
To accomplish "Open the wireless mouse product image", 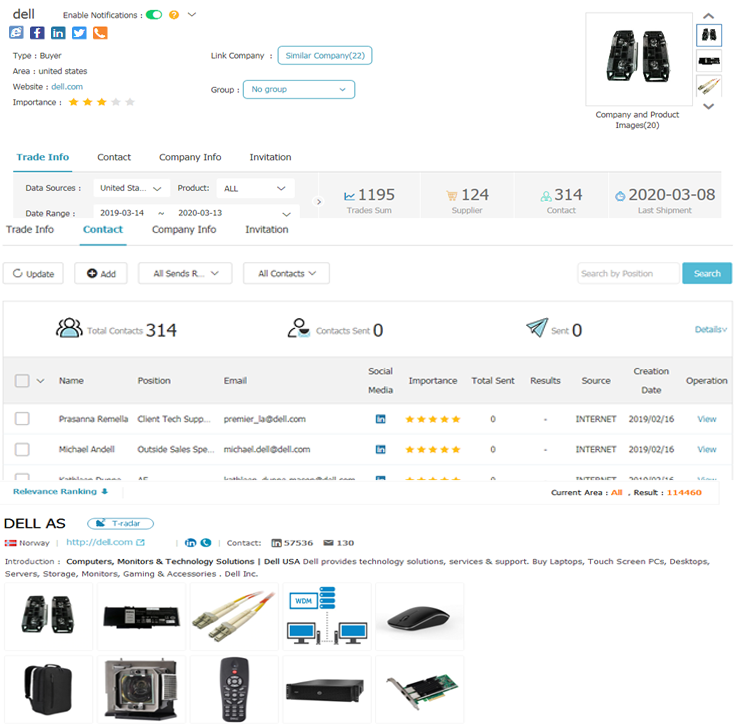I will (x=420, y=616).
